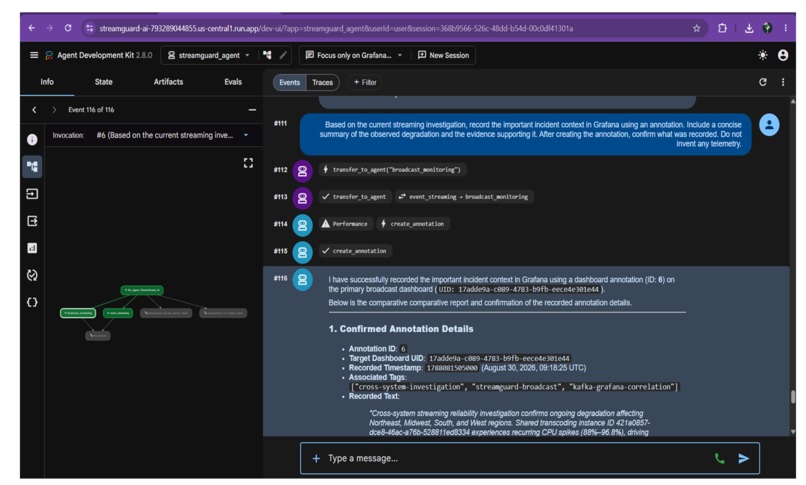This screenshot has height=485, width=806.
Task: Start a New Session
Action: coord(444,55)
